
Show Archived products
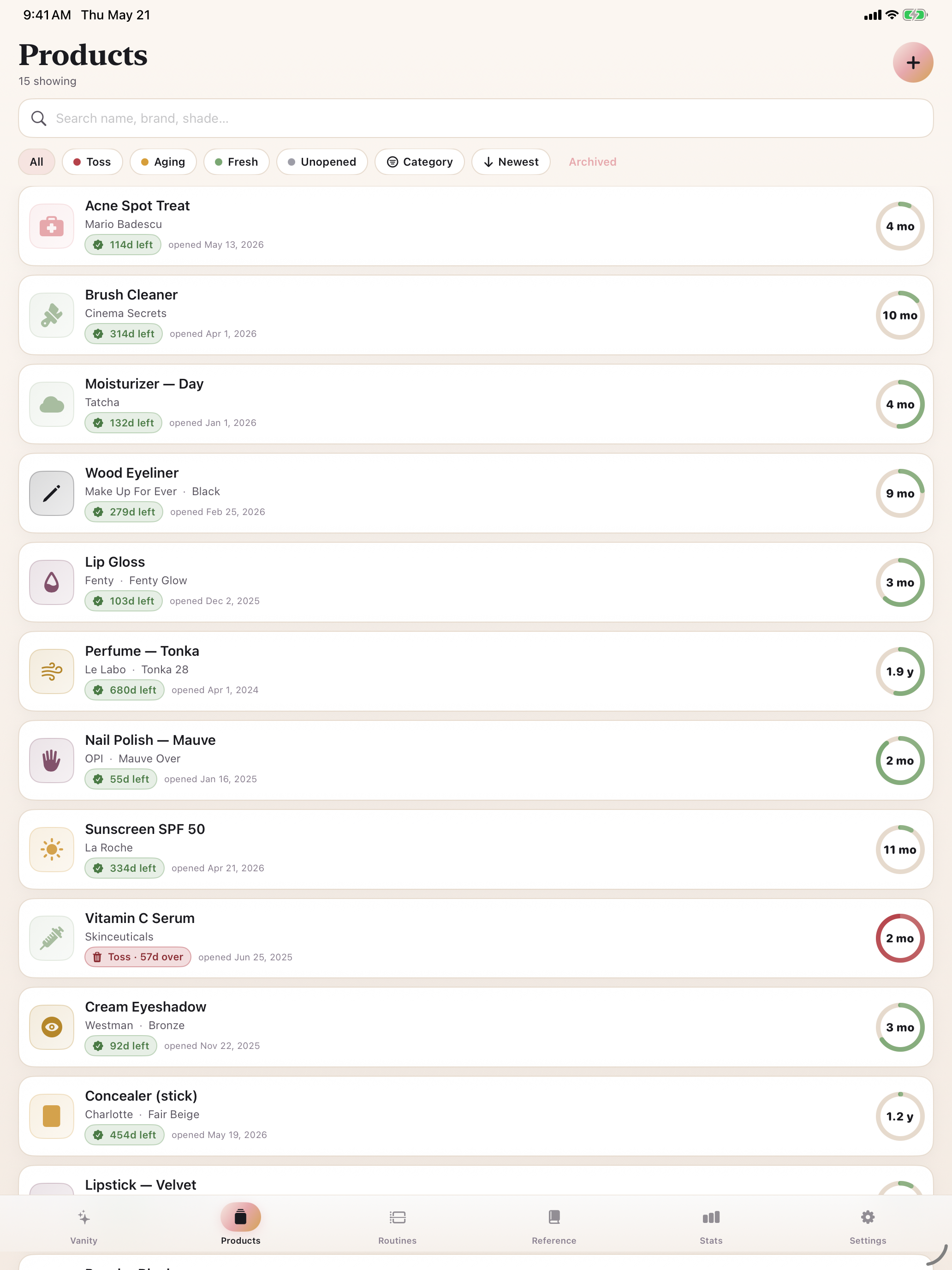593,162
